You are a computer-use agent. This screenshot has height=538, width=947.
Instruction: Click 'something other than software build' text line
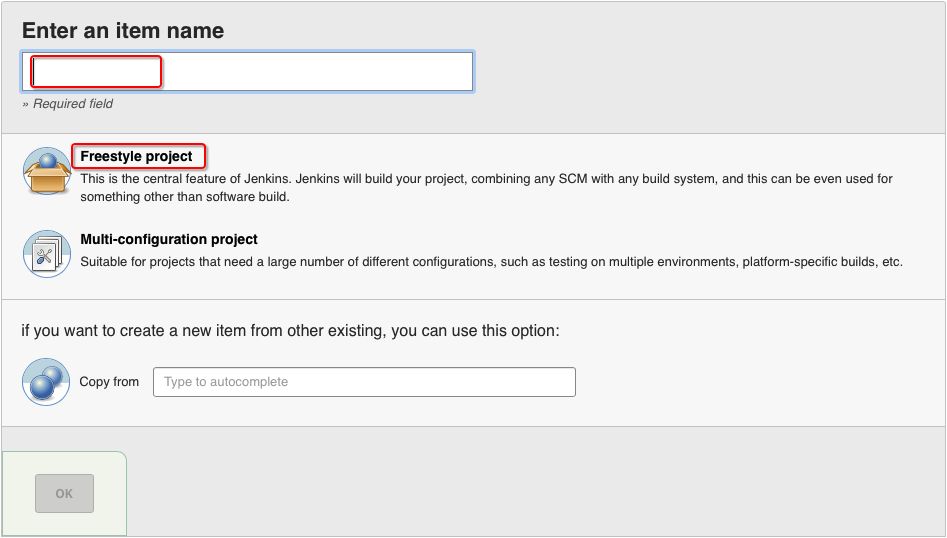[184, 197]
